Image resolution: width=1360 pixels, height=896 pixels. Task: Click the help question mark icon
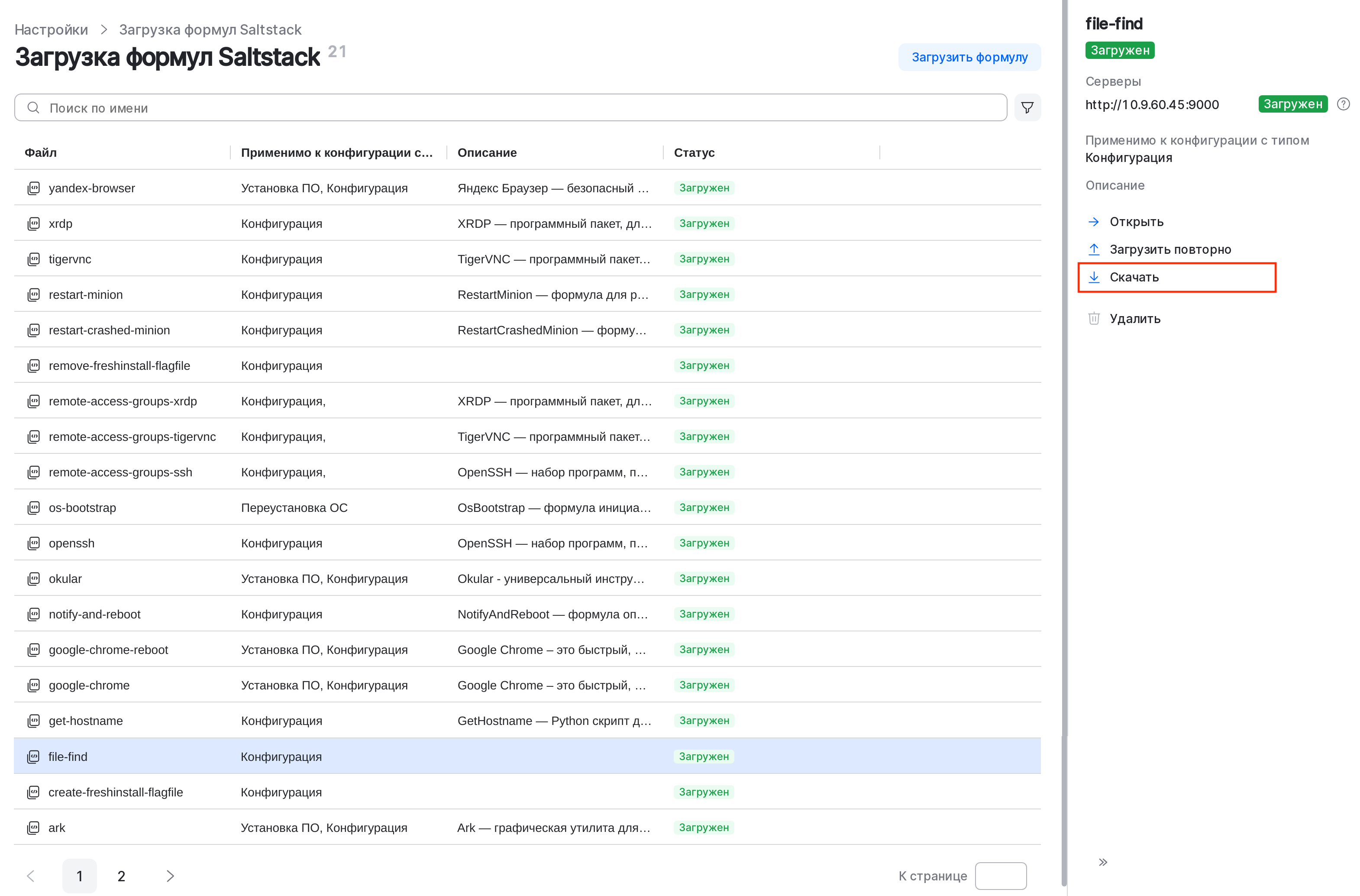tap(1343, 104)
